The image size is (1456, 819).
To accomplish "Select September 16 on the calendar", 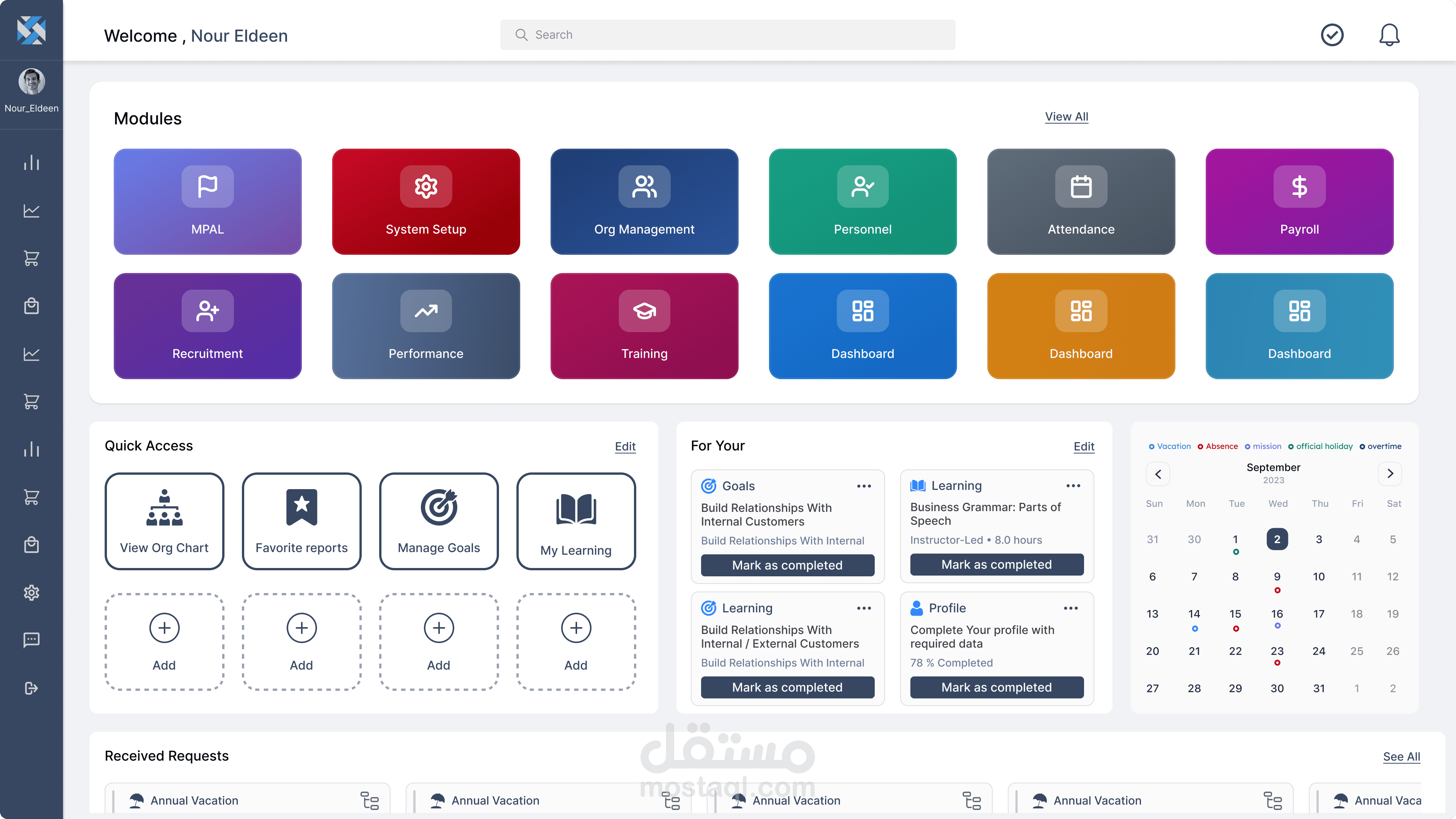I will [x=1277, y=614].
